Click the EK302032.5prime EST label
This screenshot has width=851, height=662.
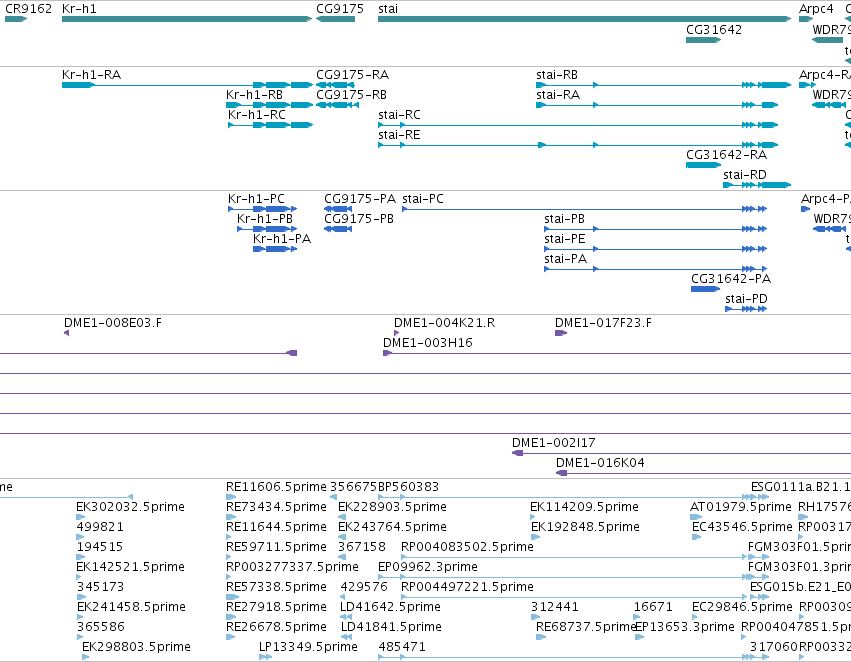(x=130, y=507)
